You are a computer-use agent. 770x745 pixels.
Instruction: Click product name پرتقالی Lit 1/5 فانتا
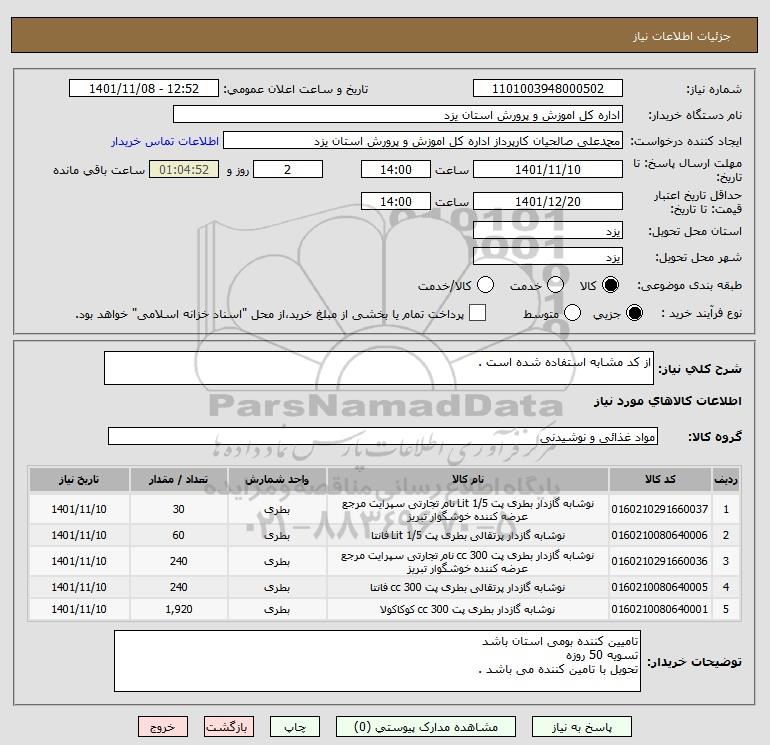pos(468,535)
